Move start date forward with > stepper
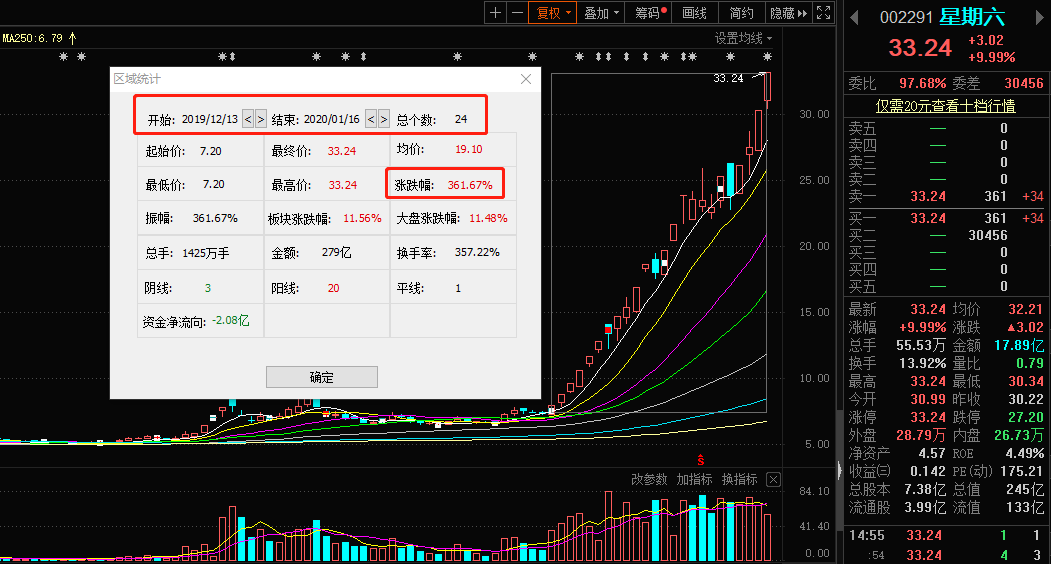This screenshot has width=1051, height=564. tap(261, 119)
